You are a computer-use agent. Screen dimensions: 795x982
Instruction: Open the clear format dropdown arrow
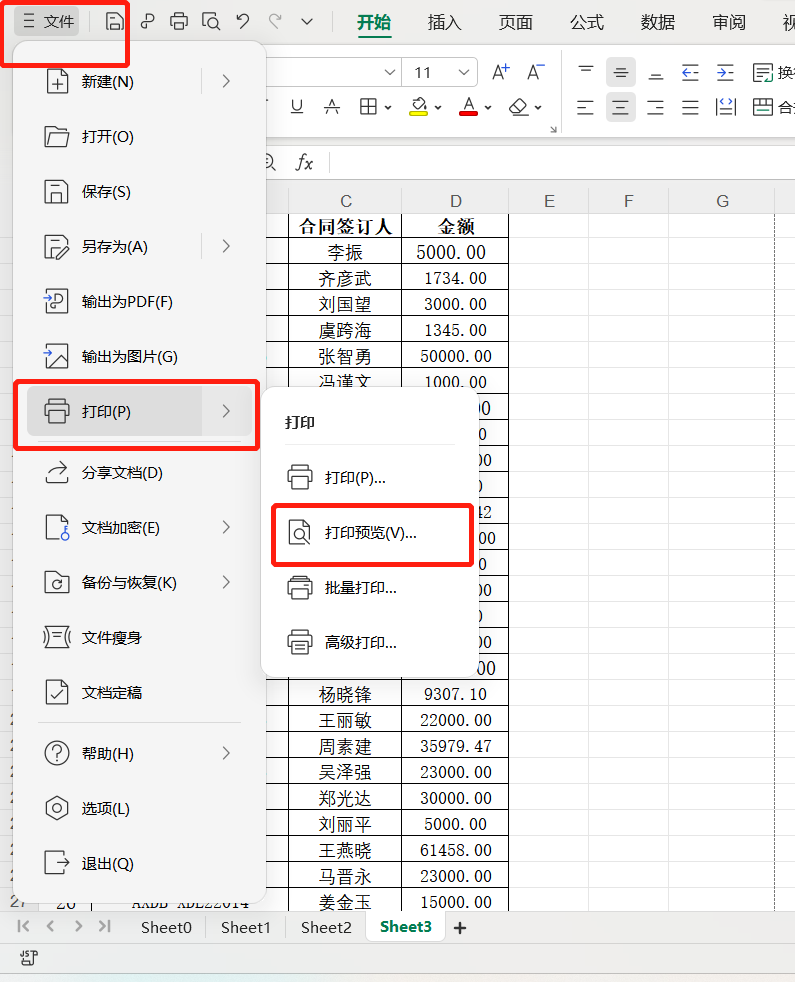point(538,108)
